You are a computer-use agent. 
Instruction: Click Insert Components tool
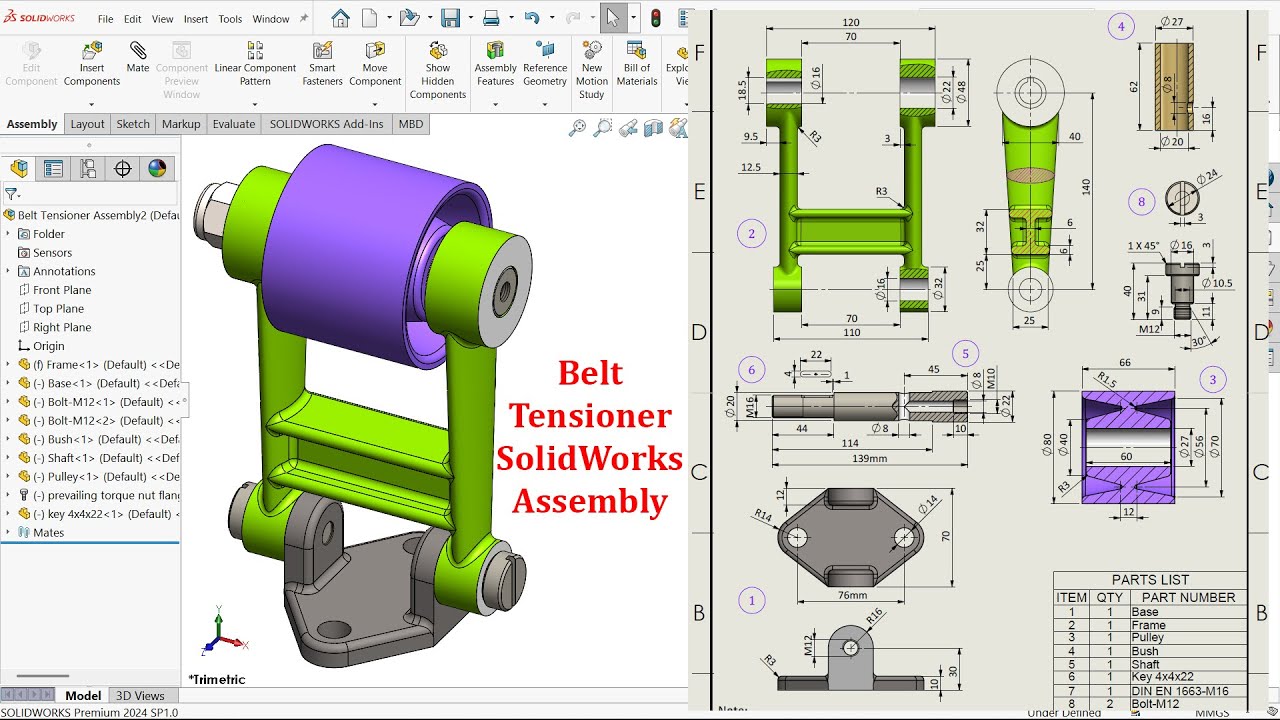click(92, 63)
